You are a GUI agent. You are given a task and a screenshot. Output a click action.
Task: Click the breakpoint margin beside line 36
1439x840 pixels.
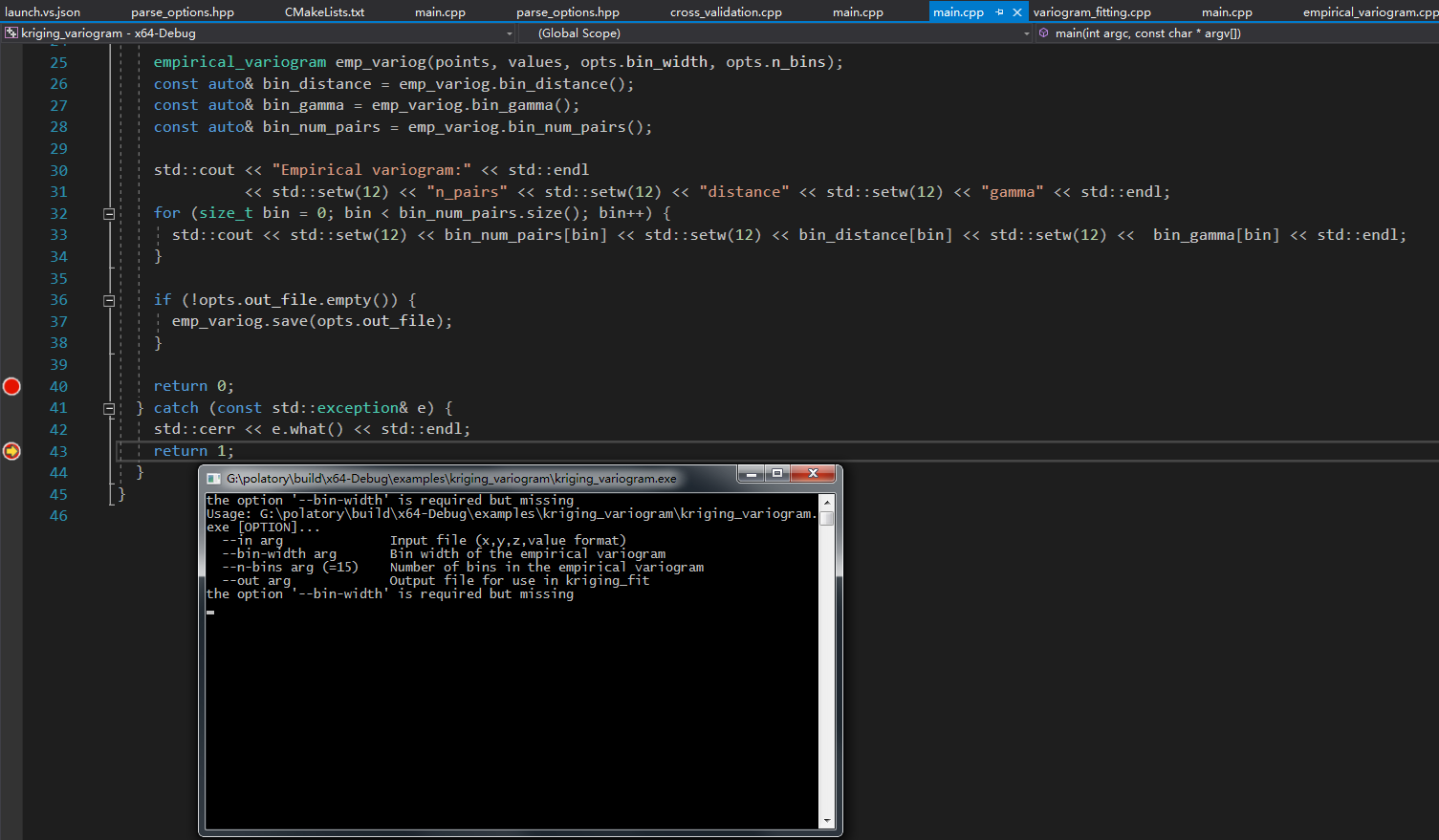[11, 299]
